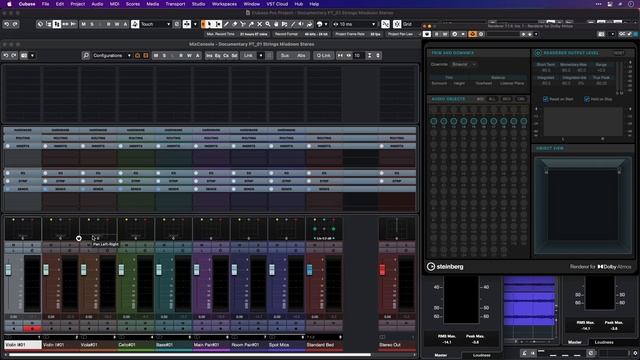Viewport: 640px width, 360px height.
Task: Click the Apple menu icon
Action: tap(9, 4)
